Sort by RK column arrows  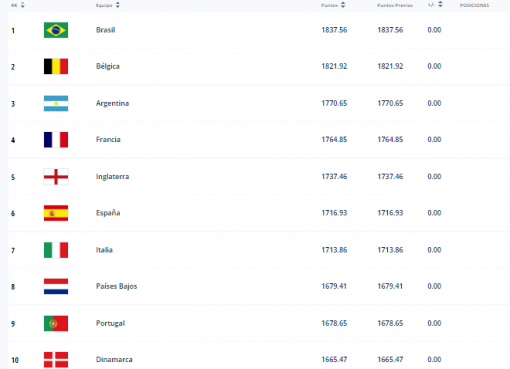point(23,5)
